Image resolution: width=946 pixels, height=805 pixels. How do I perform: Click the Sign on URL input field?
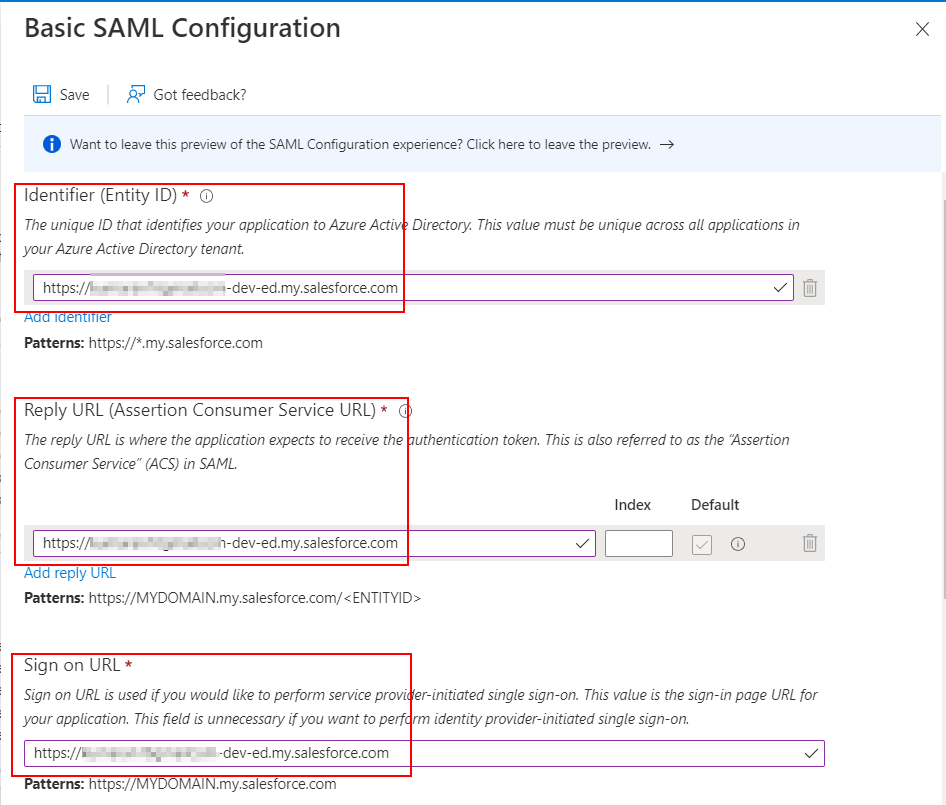coord(424,753)
